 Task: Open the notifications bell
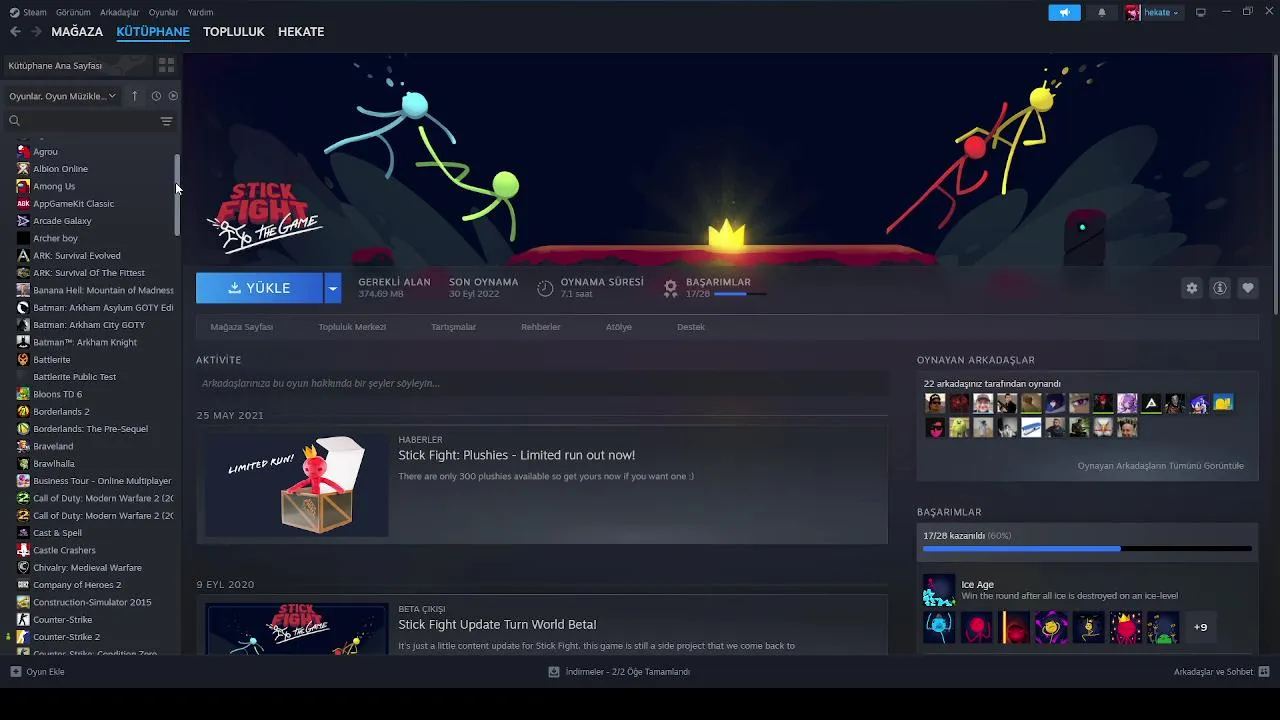[x=1102, y=12]
